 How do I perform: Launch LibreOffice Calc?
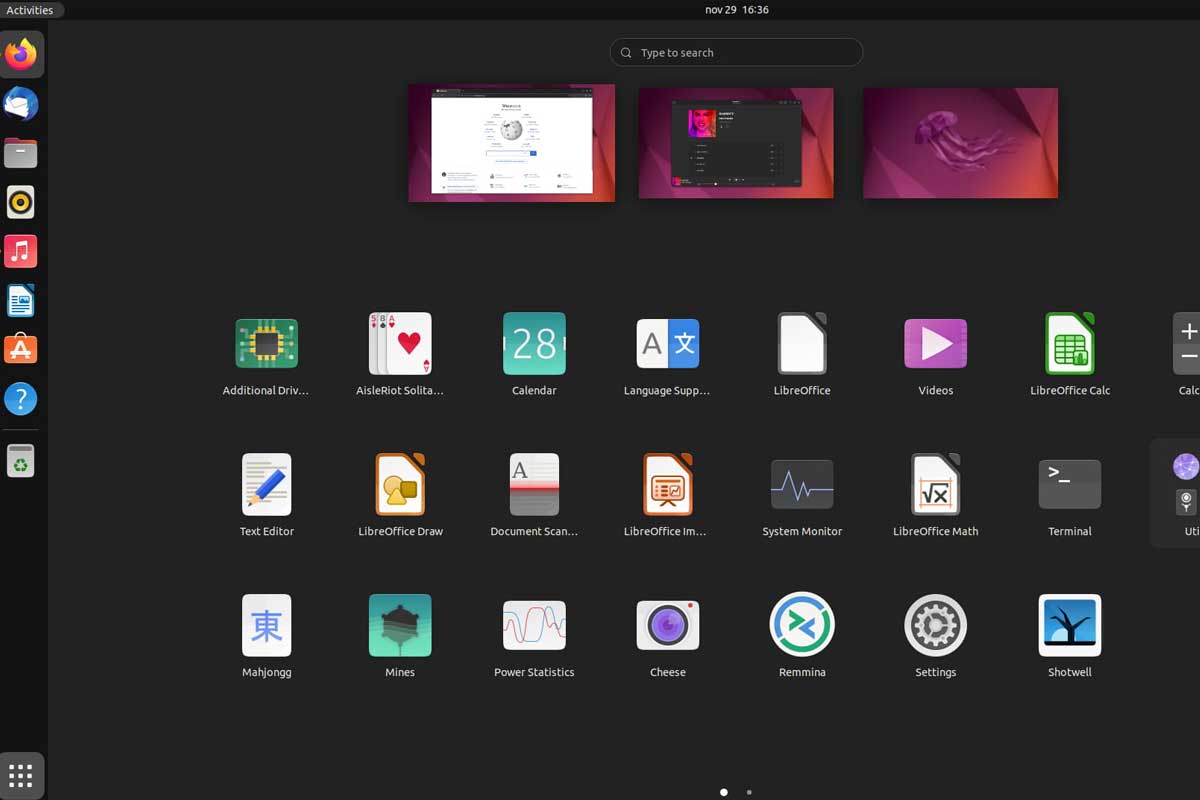[1069, 343]
